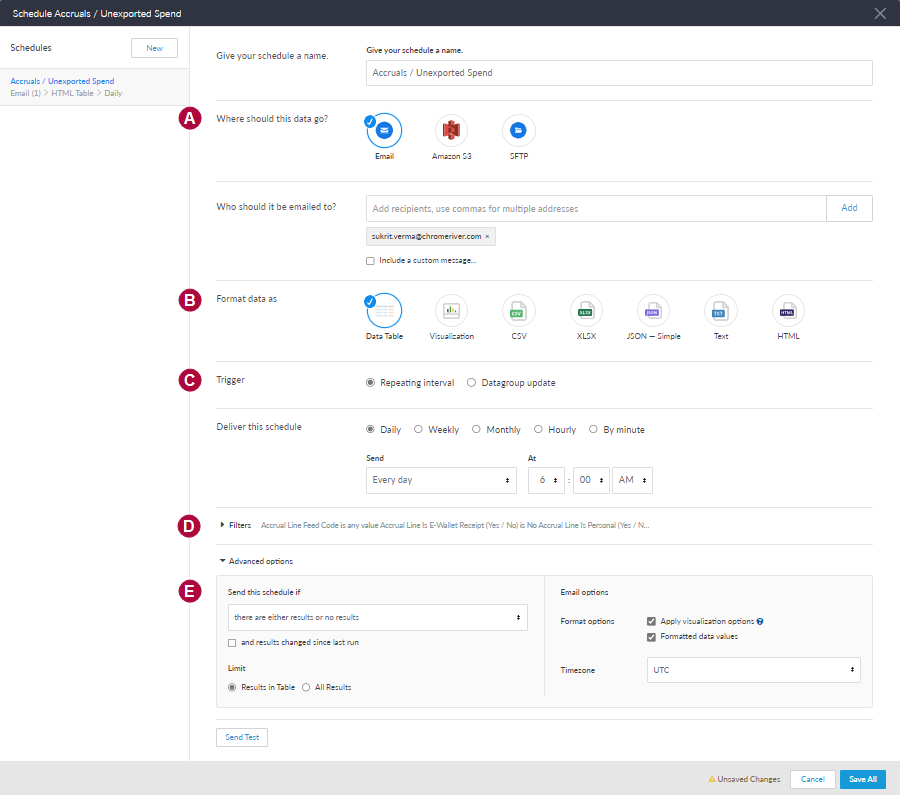Switch the format to HTML
Viewport: 900px width, 795px height.
point(788,310)
